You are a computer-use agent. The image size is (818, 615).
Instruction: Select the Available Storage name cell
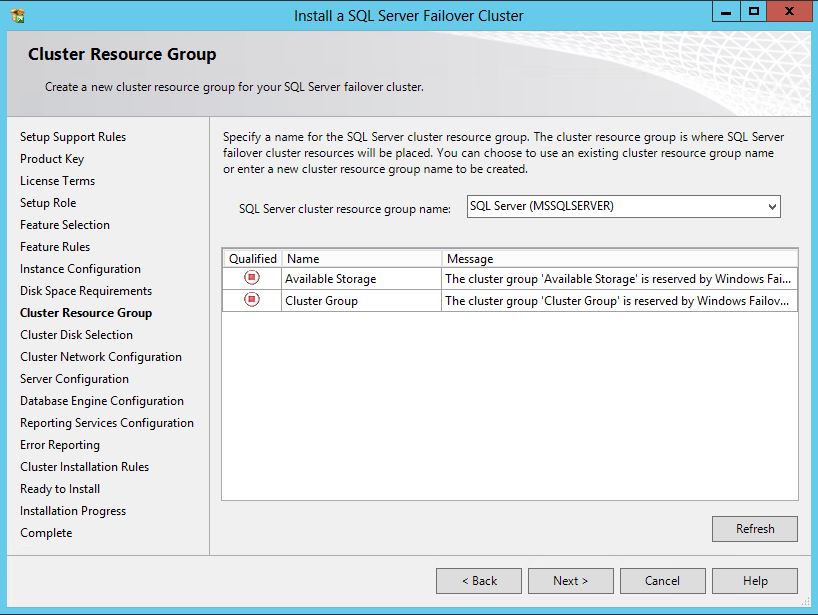click(361, 279)
